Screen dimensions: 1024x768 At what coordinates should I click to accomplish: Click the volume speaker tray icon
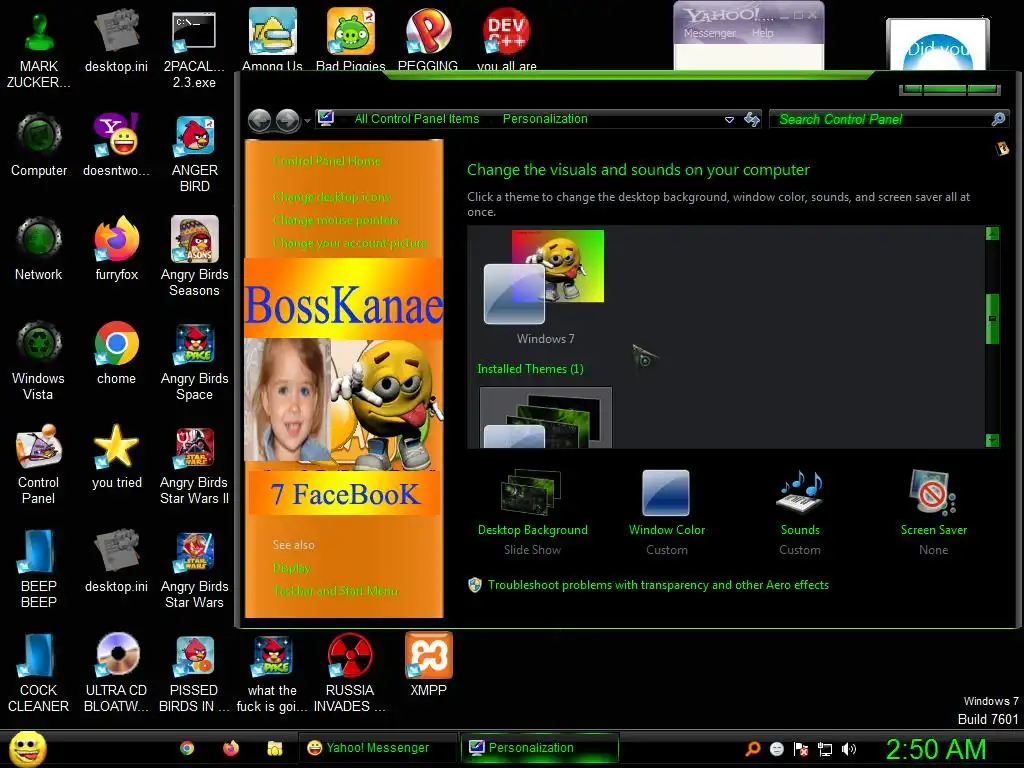pos(849,749)
